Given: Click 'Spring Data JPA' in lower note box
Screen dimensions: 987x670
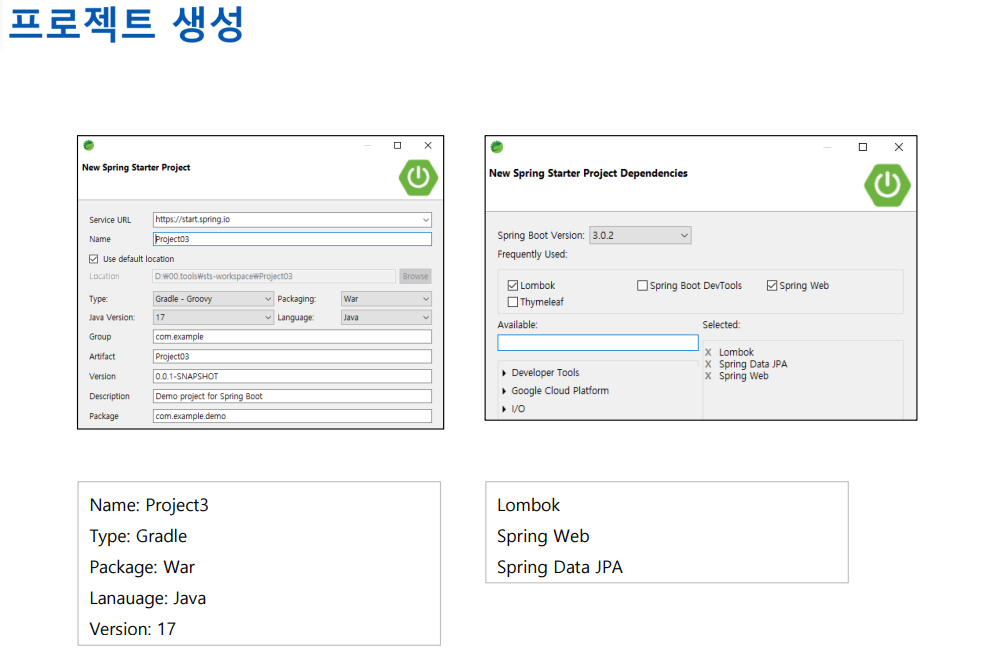Looking at the screenshot, I should (560, 567).
